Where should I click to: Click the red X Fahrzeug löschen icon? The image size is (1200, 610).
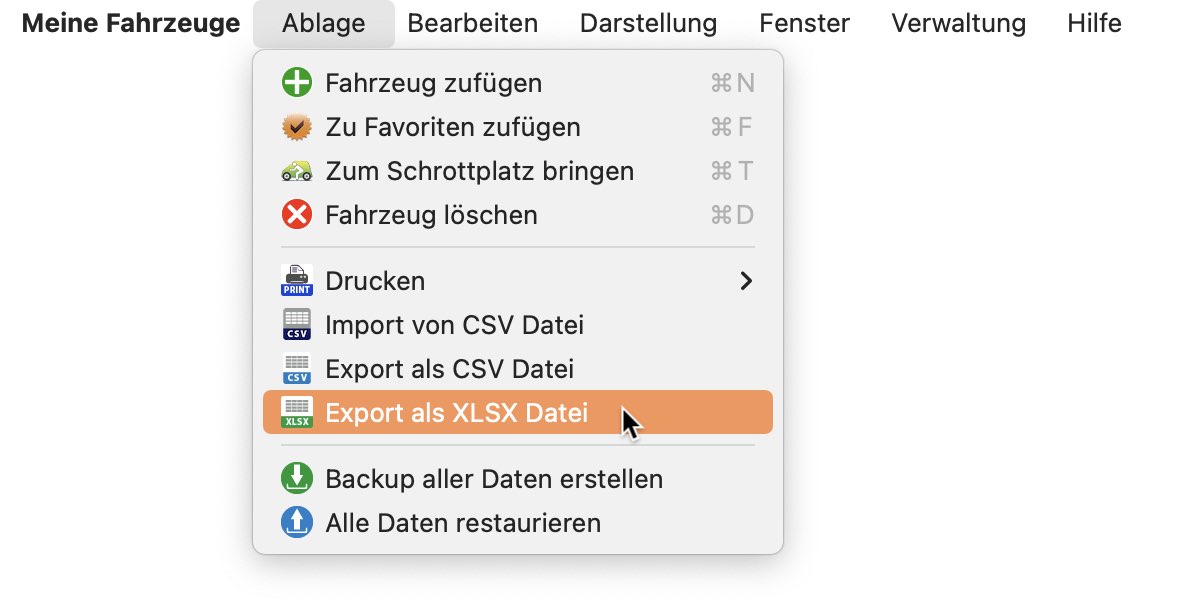pyautogui.click(x=297, y=215)
